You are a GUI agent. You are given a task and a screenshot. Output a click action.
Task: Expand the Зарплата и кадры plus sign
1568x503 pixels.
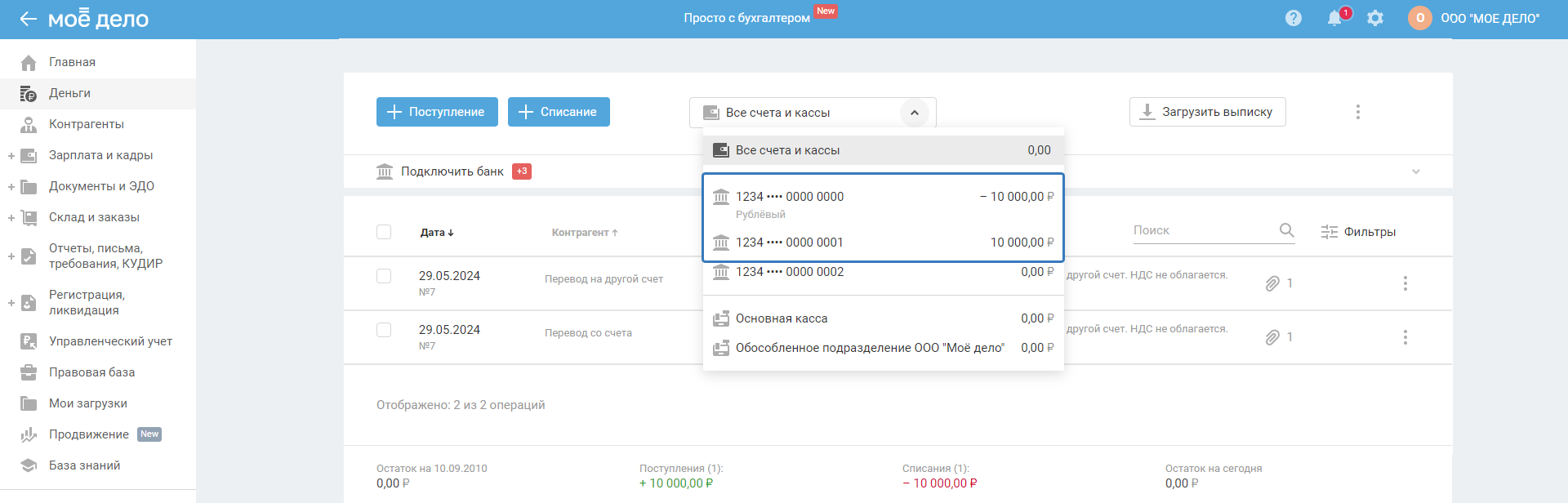tap(11, 155)
